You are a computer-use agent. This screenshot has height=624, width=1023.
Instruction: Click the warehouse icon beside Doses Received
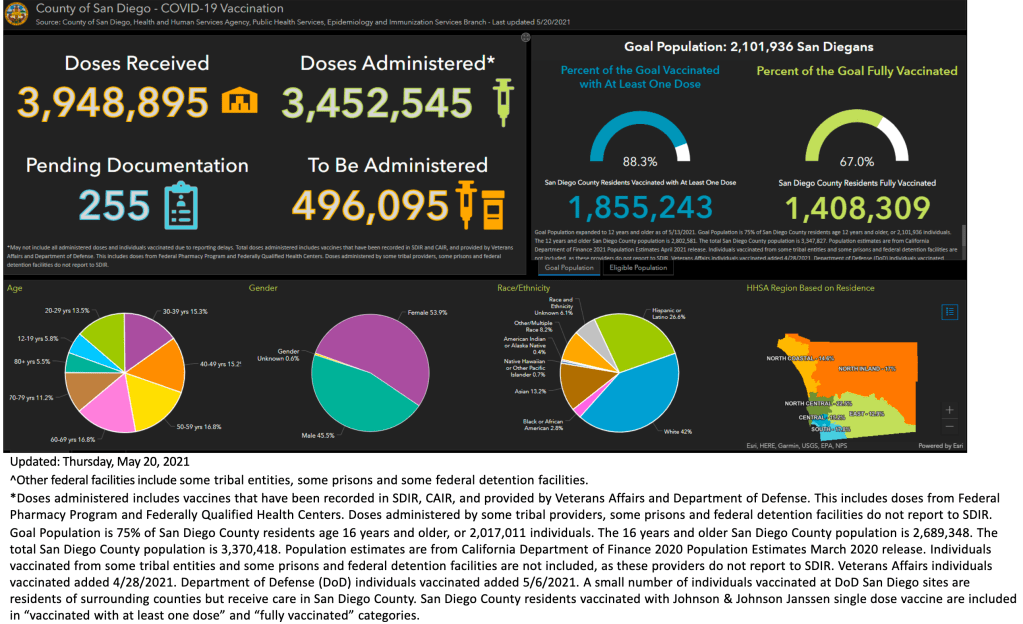pyautogui.click(x=238, y=101)
